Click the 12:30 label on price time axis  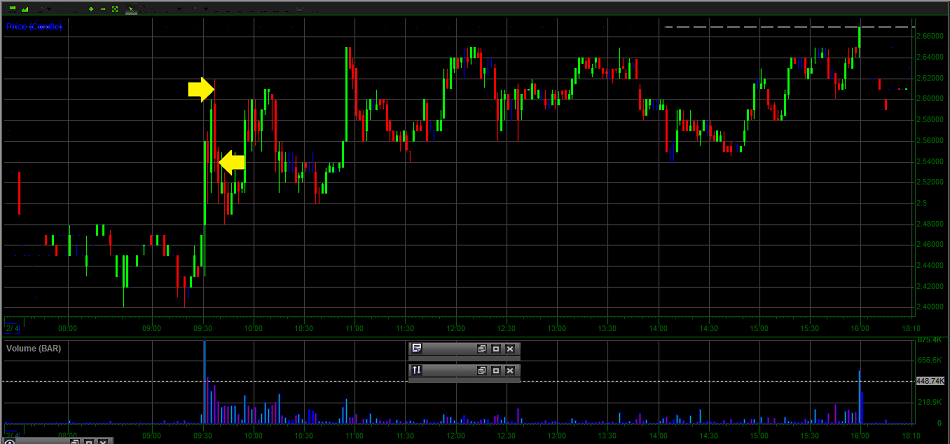click(x=507, y=328)
